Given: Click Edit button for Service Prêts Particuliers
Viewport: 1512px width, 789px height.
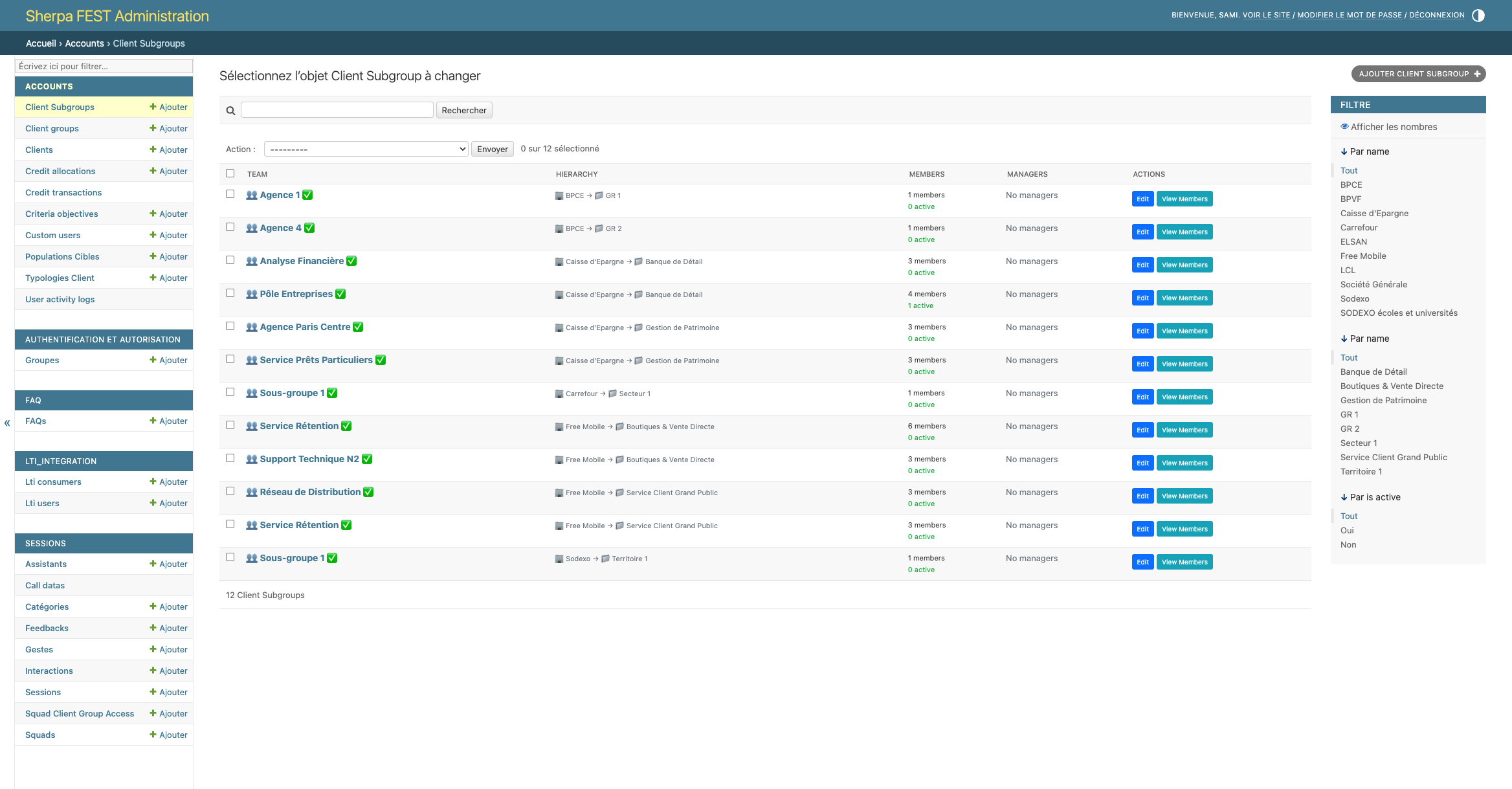Looking at the screenshot, I should (1142, 364).
